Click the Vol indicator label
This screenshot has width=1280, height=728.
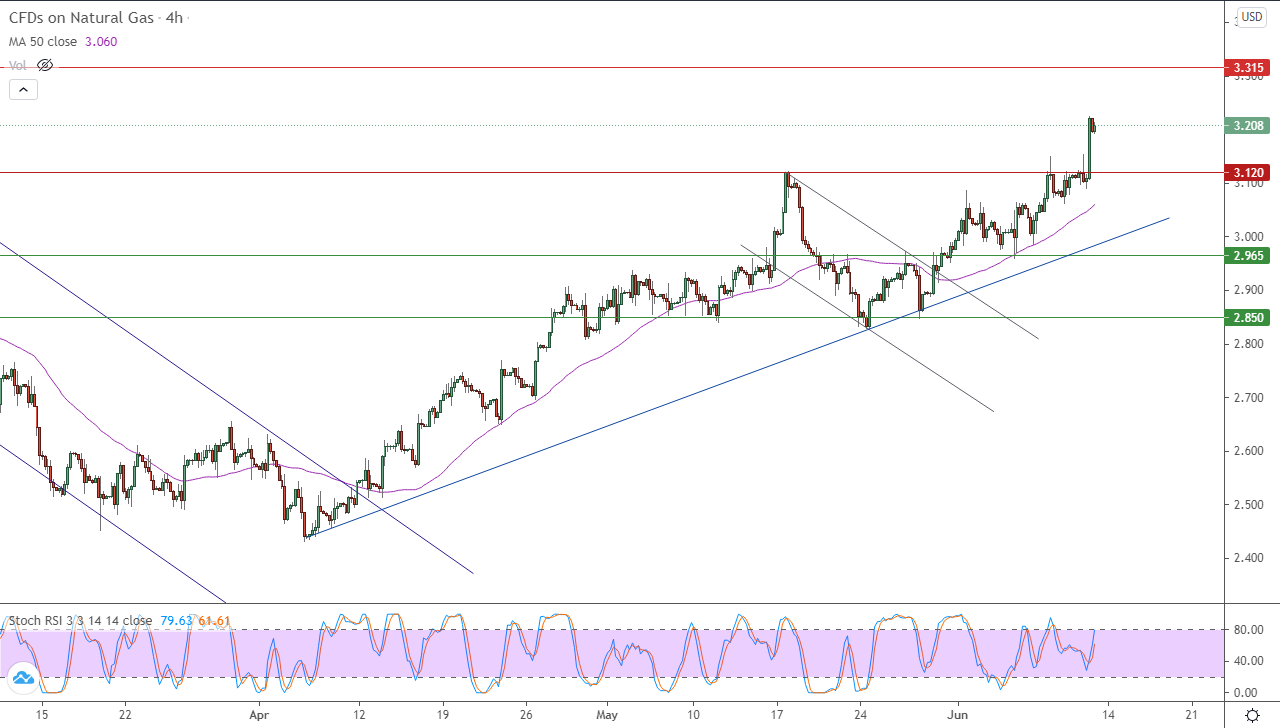coord(18,65)
